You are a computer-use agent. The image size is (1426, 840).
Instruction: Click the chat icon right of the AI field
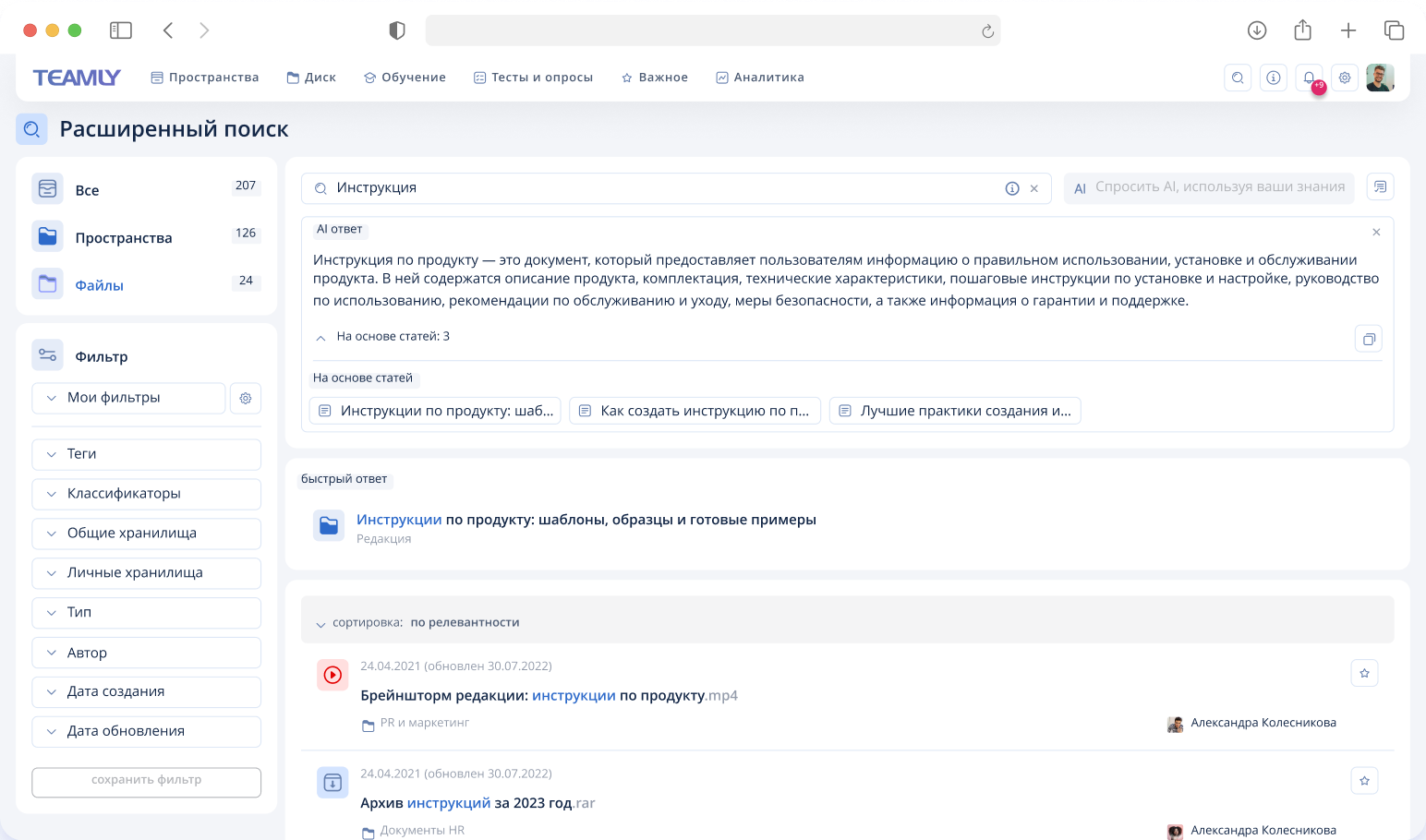pos(1380,186)
